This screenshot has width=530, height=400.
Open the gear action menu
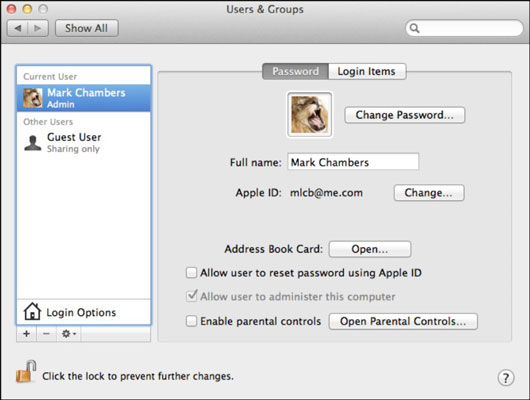point(69,334)
